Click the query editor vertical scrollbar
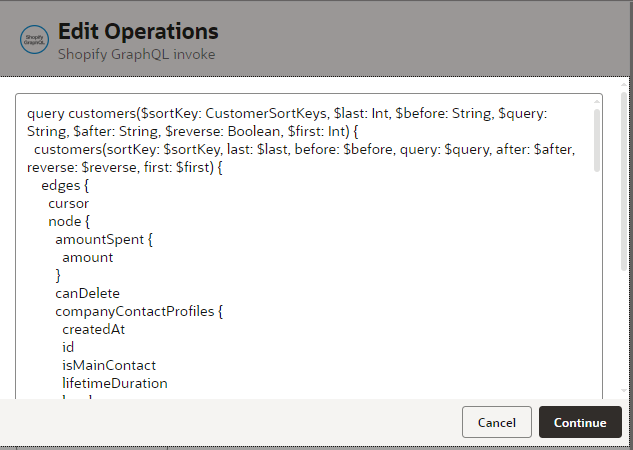633x450 pixels. tap(596, 140)
